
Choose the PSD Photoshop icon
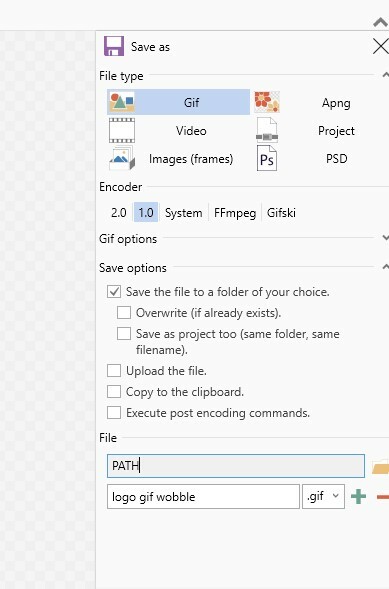click(x=267, y=159)
